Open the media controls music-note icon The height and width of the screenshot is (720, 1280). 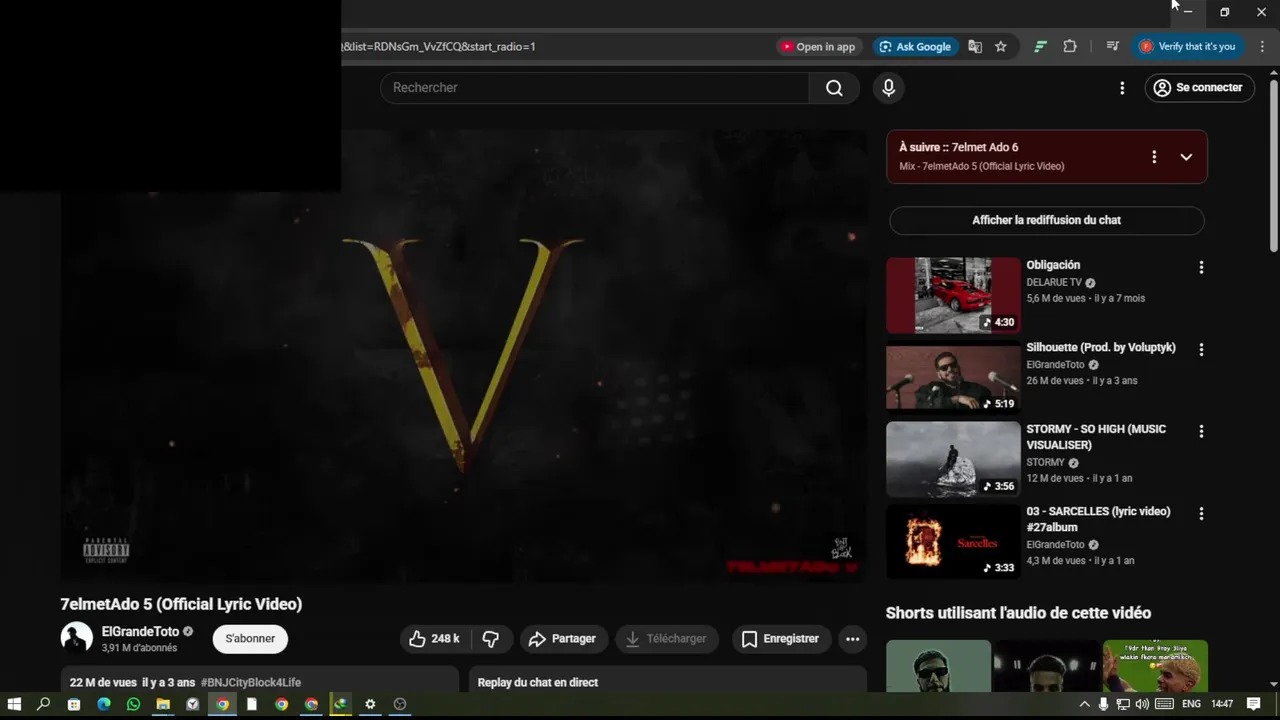[x=1112, y=47]
